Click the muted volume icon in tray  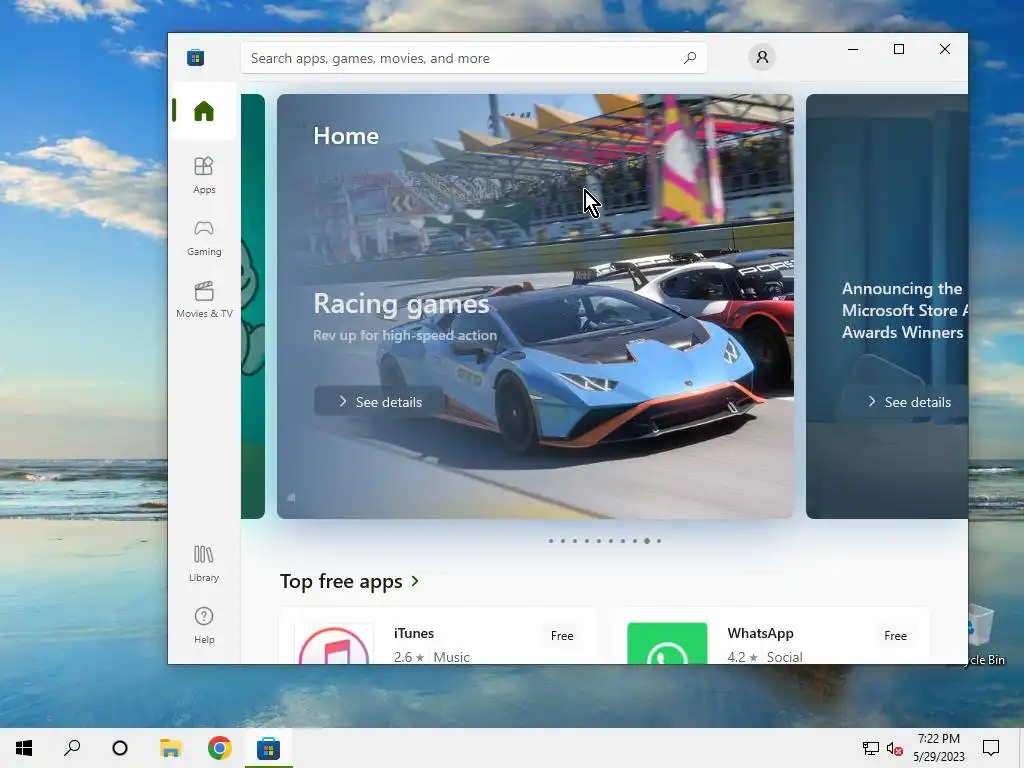[895, 748]
